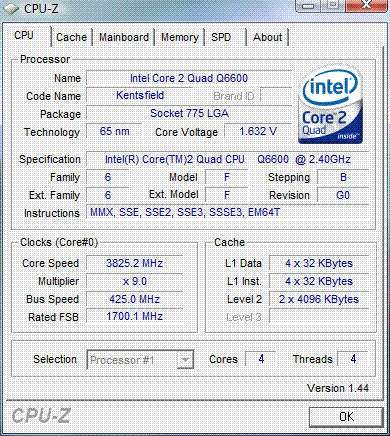Click the processor Name field Q6600

[189, 78]
